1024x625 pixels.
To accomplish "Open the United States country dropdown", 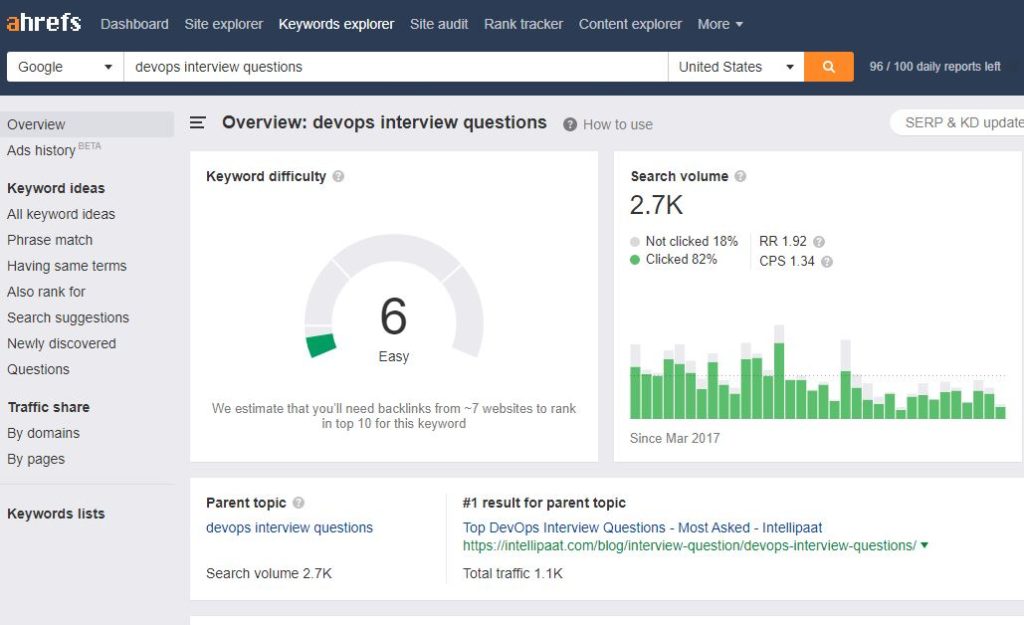I will click(x=736, y=67).
